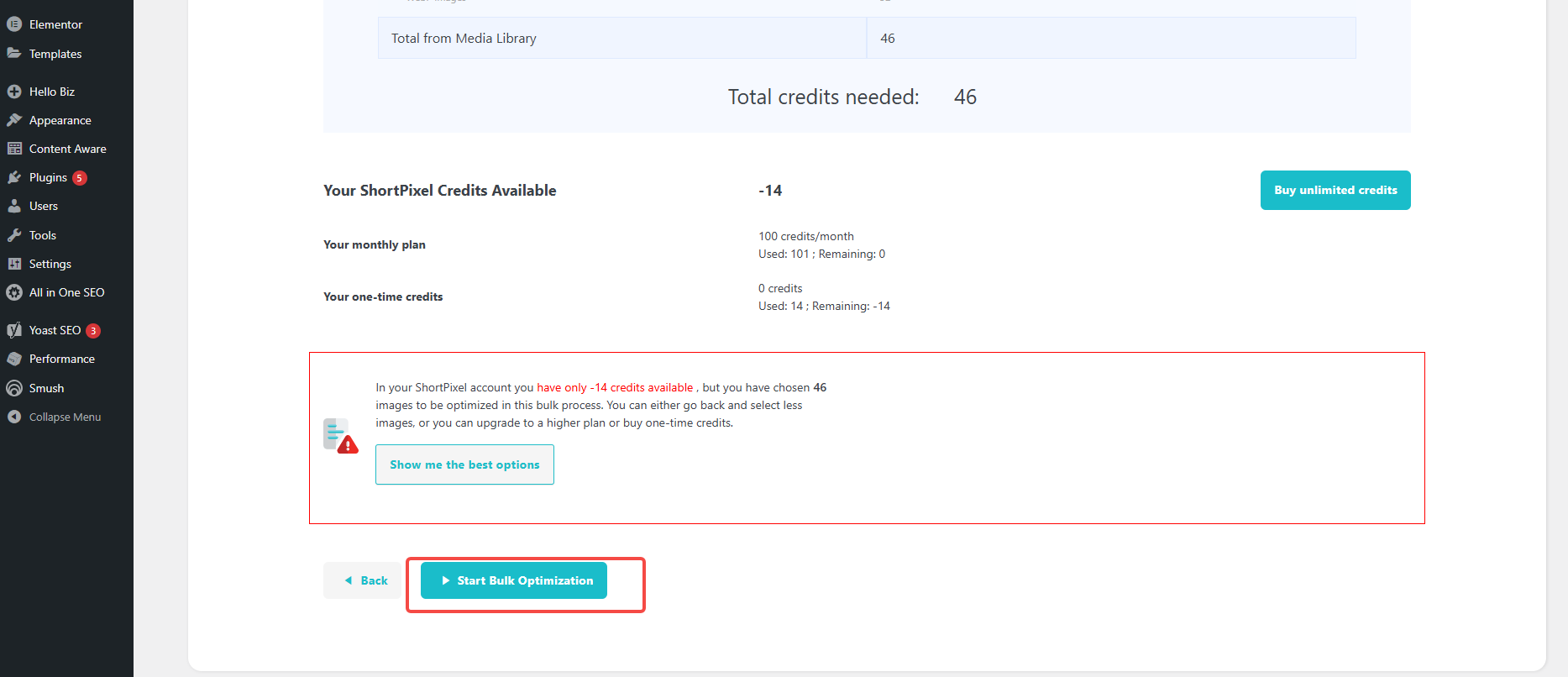The width and height of the screenshot is (1568, 677).
Task: Open the Hello Biz menu
Action: [51, 92]
